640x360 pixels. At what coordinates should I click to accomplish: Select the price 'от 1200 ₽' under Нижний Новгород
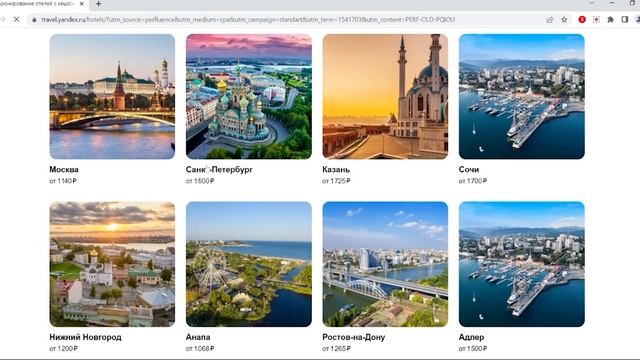tap(63, 349)
